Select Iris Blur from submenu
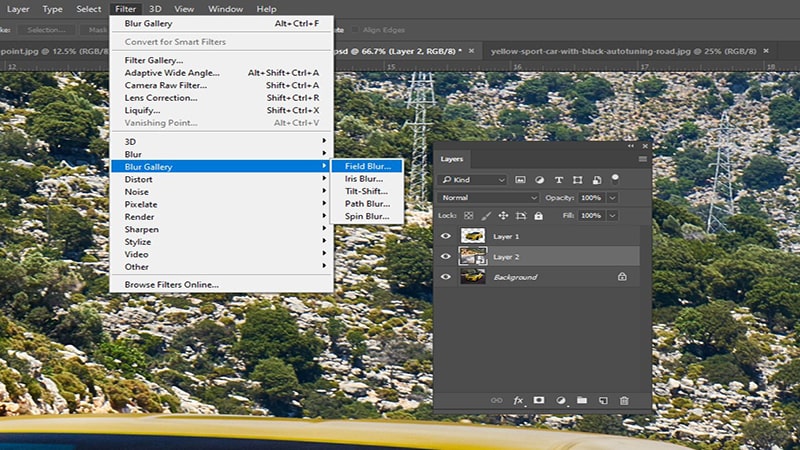This screenshot has height=450, width=800. pyautogui.click(x=367, y=179)
